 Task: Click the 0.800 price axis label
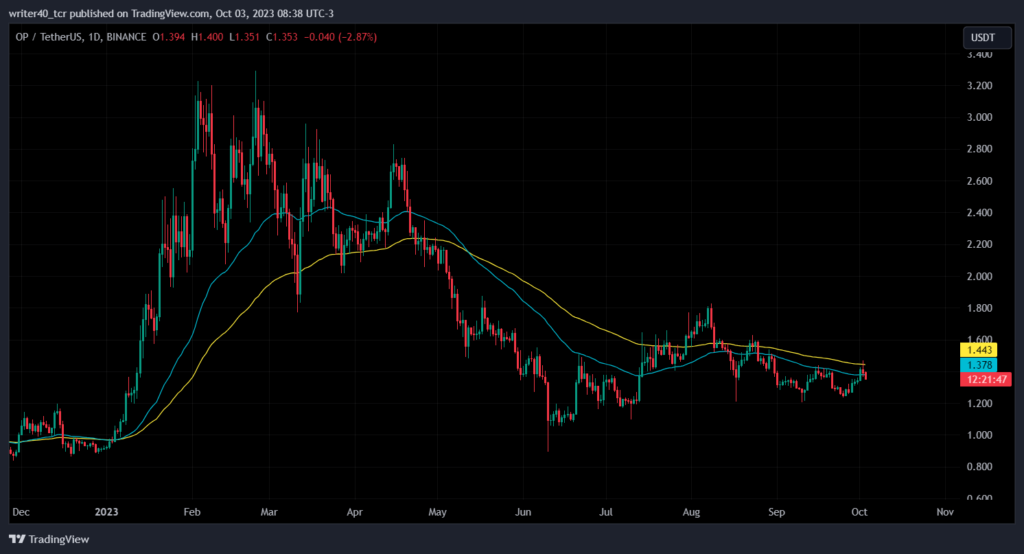pos(979,467)
